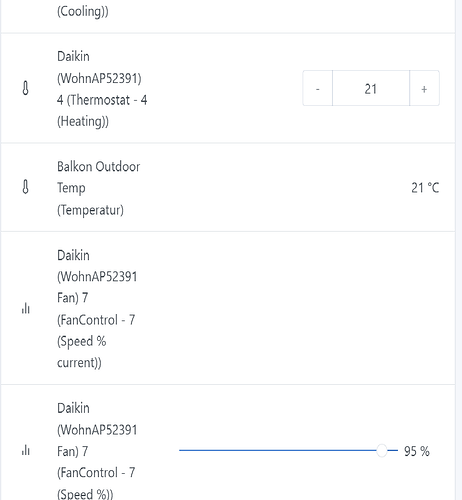Click thermometer icon beside Daikin Thermostat Heating
This screenshot has width=462, height=500.
tap(25, 89)
